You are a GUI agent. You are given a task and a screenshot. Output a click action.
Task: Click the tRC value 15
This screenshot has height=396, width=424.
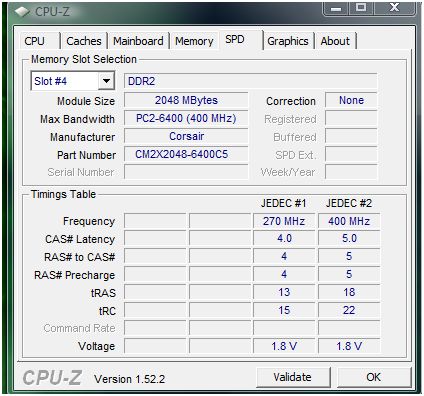click(284, 310)
